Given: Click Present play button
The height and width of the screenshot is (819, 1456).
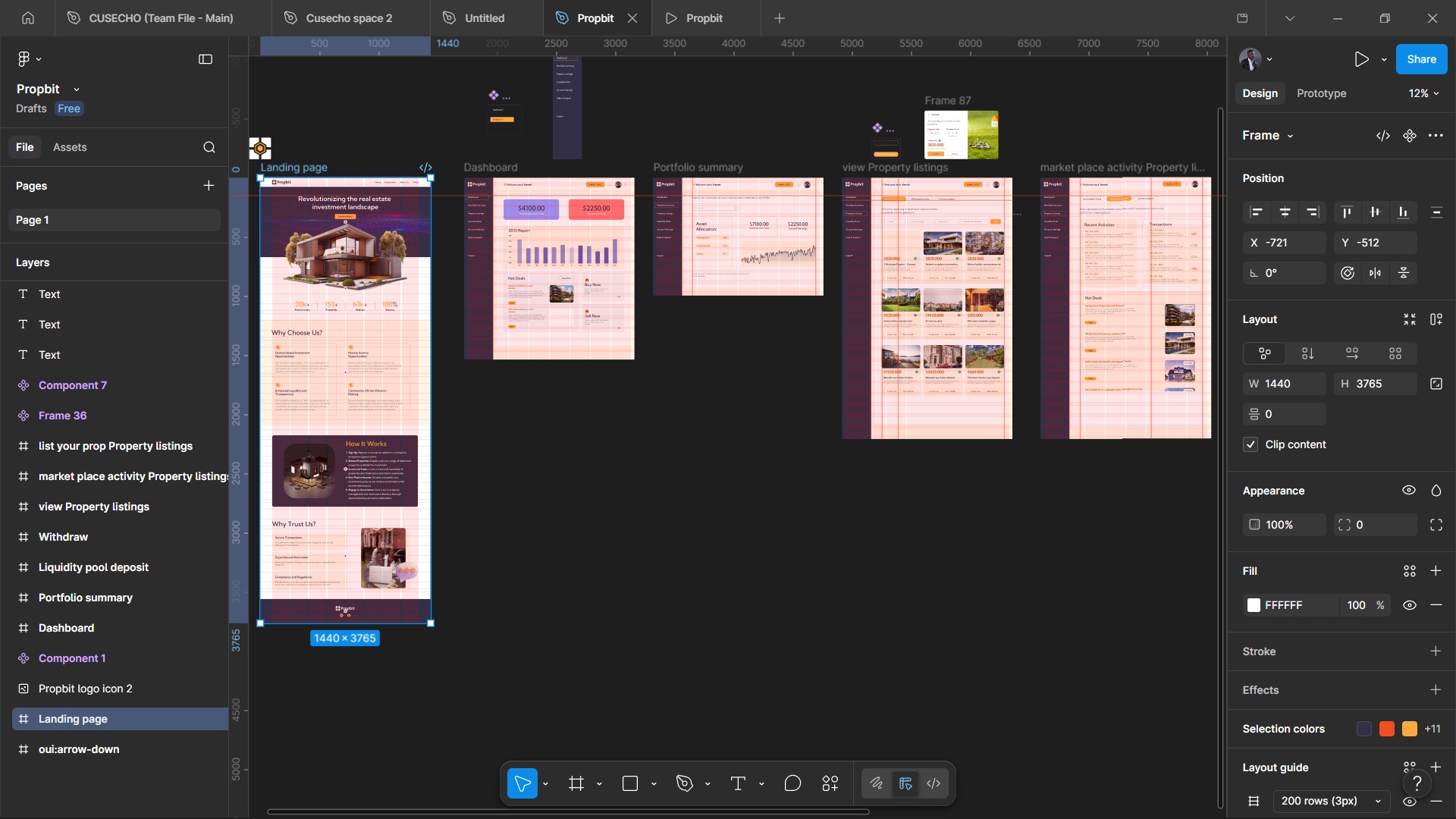Looking at the screenshot, I should 1361,59.
